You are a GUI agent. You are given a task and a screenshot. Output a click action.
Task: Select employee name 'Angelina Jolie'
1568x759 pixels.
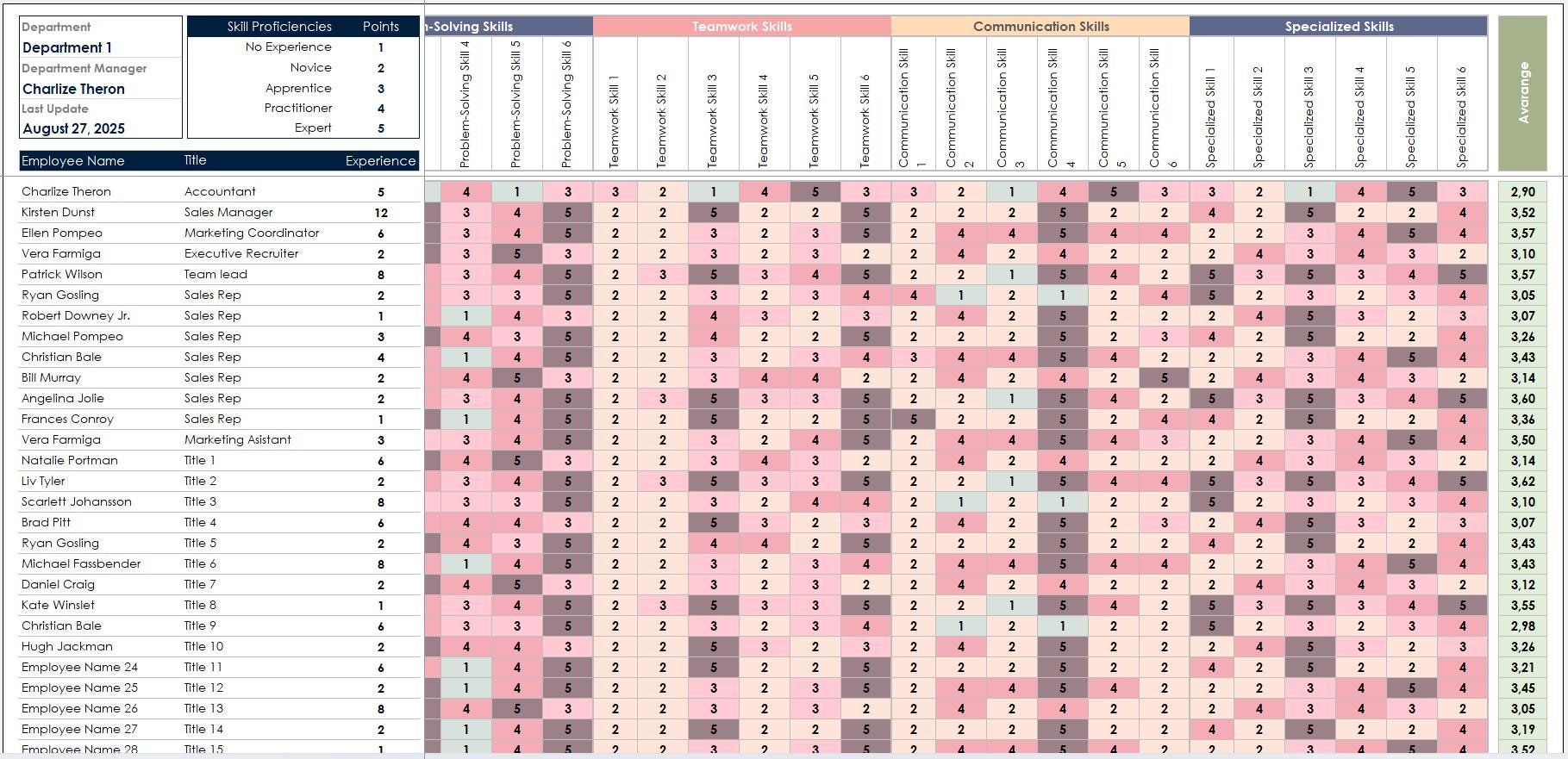click(x=62, y=398)
